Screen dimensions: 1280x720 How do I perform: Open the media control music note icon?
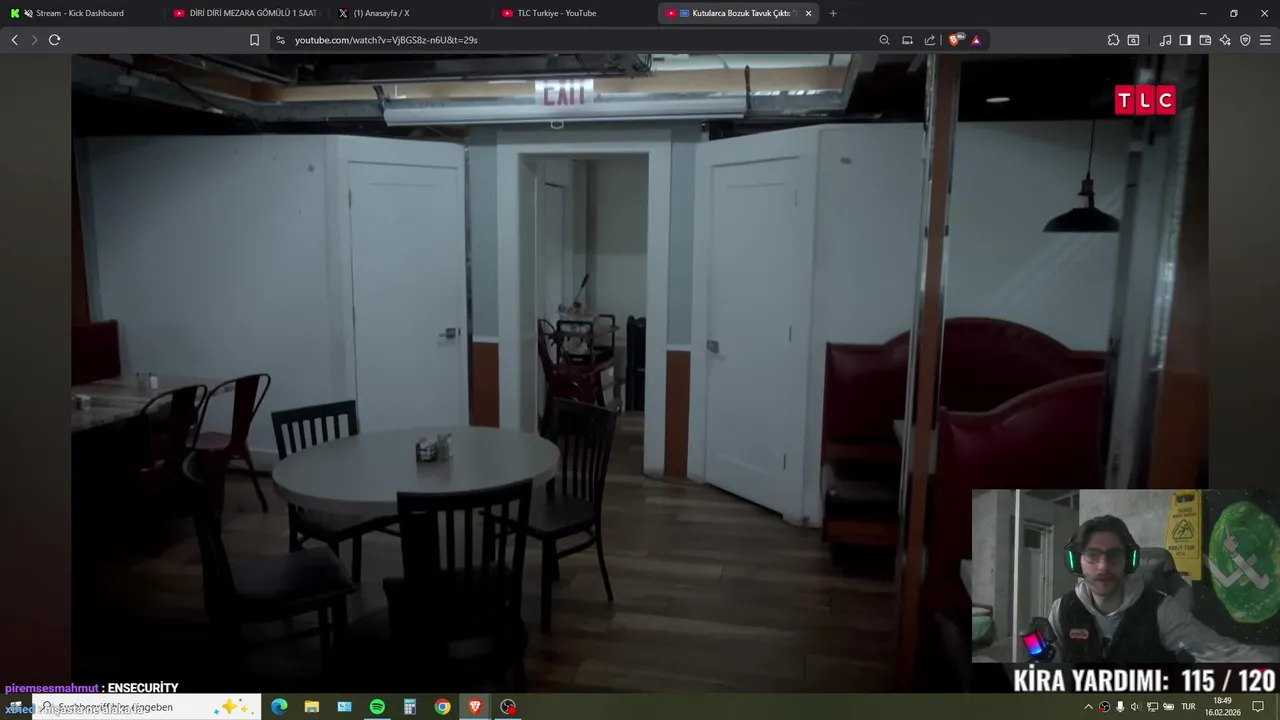click(x=1165, y=40)
